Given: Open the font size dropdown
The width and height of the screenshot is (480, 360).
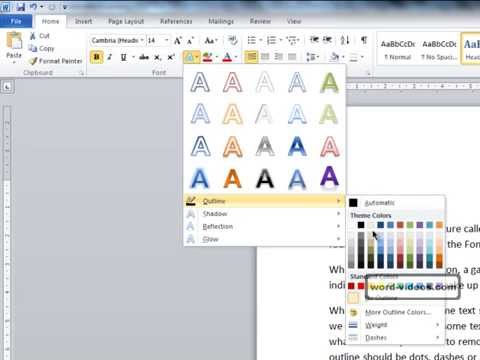Looking at the screenshot, I should [166, 40].
